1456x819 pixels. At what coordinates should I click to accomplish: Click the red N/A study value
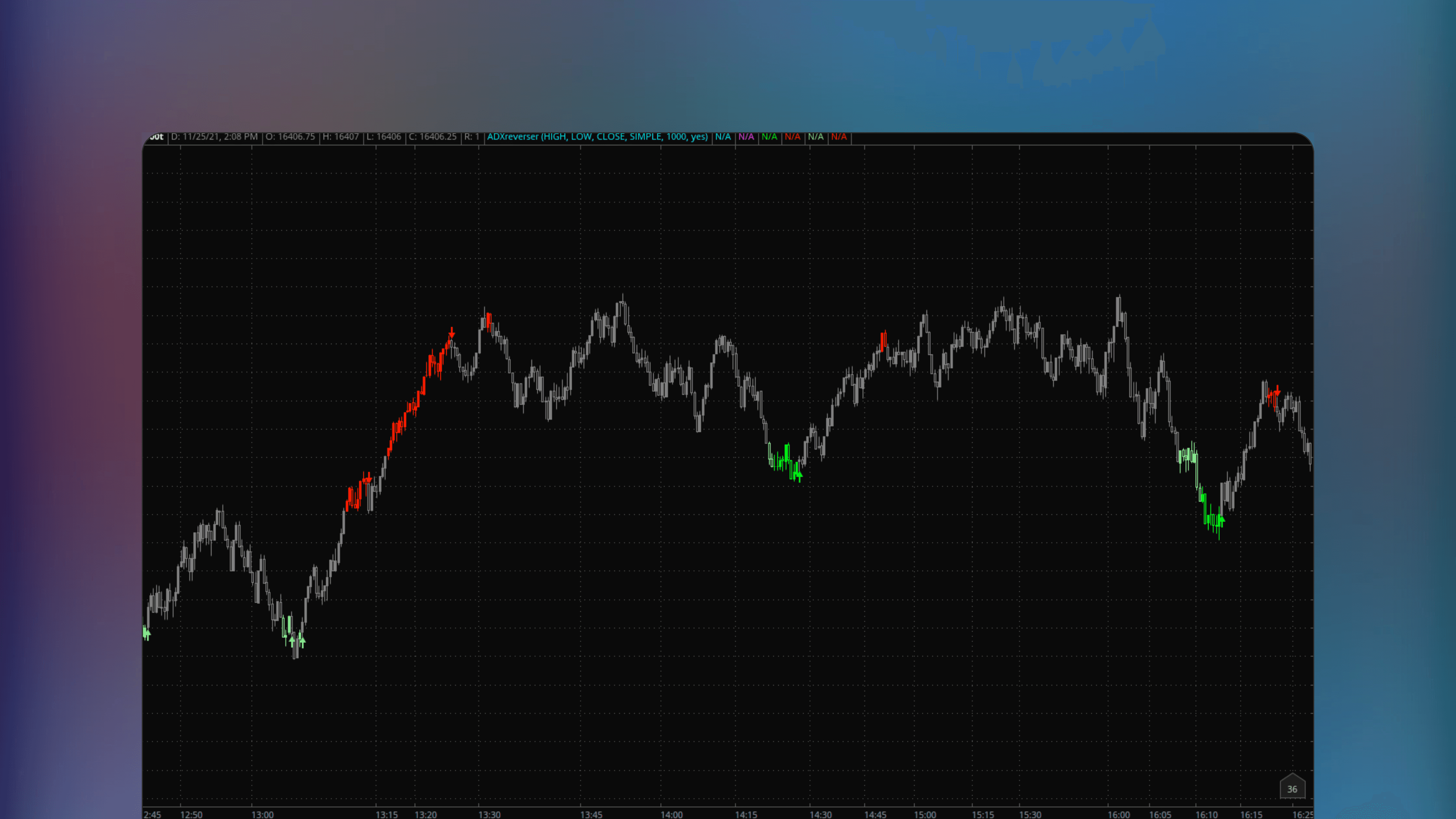click(792, 137)
